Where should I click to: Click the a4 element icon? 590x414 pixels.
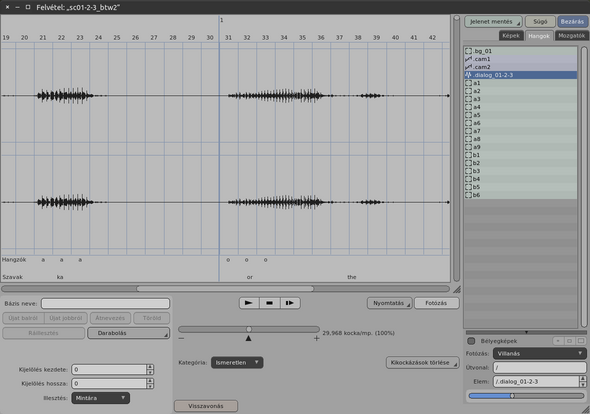[x=468, y=107]
